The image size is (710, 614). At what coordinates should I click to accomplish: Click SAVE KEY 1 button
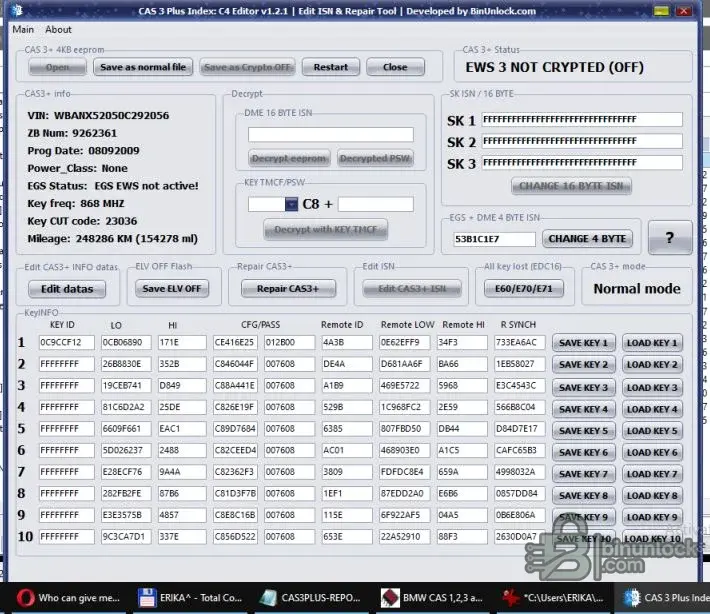[x=583, y=343]
